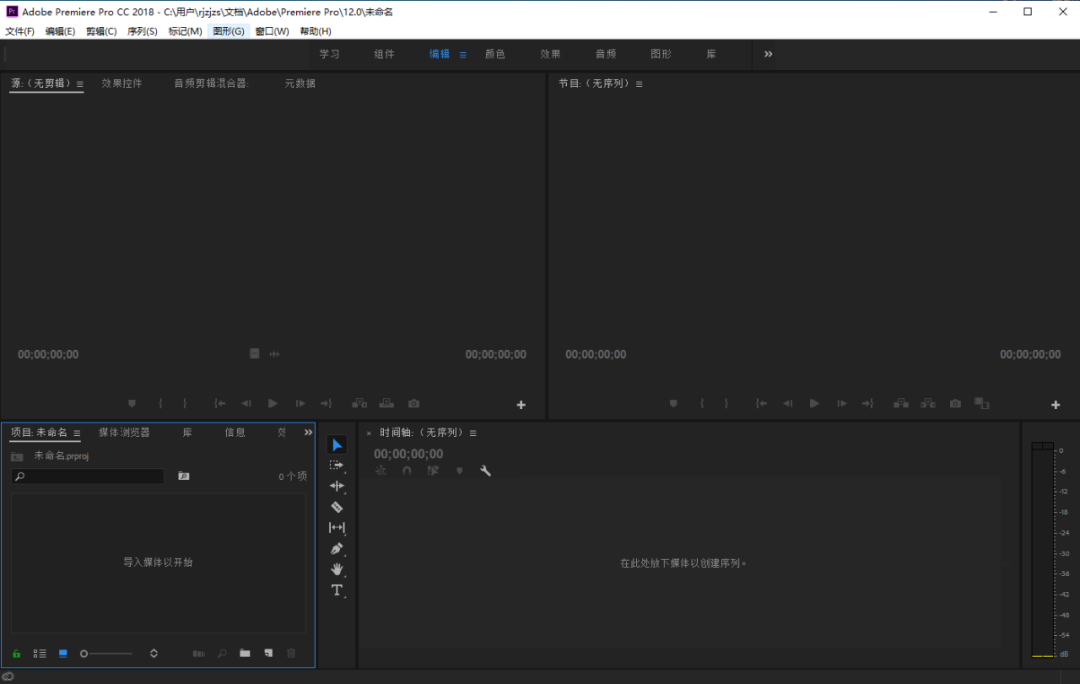The image size is (1080, 684).
Task: Click the New Bin folder icon in the project panel
Action: (245, 653)
